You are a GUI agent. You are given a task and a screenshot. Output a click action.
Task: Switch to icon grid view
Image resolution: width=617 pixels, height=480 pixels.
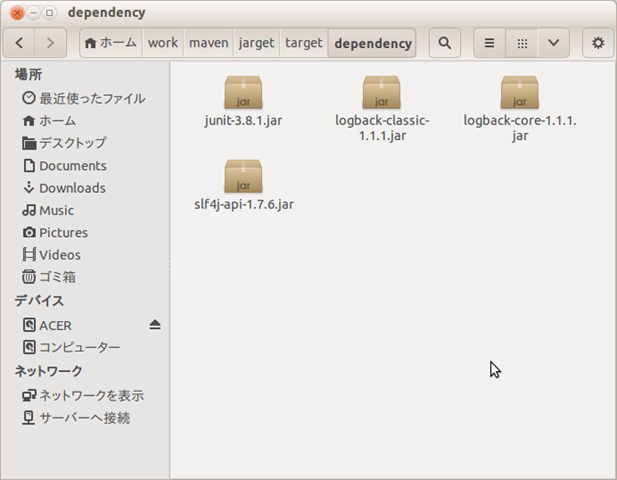click(x=521, y=43)
